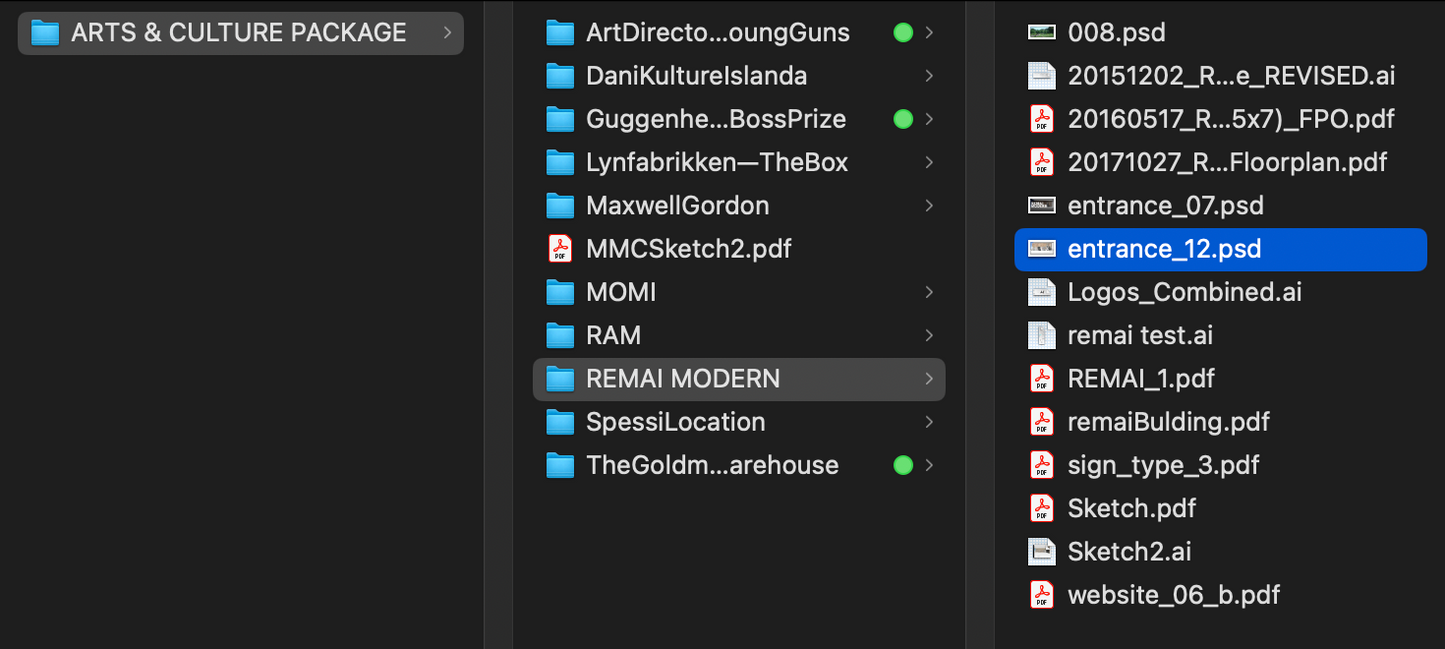Select the MaxwellGordon folder

(677, 205)
